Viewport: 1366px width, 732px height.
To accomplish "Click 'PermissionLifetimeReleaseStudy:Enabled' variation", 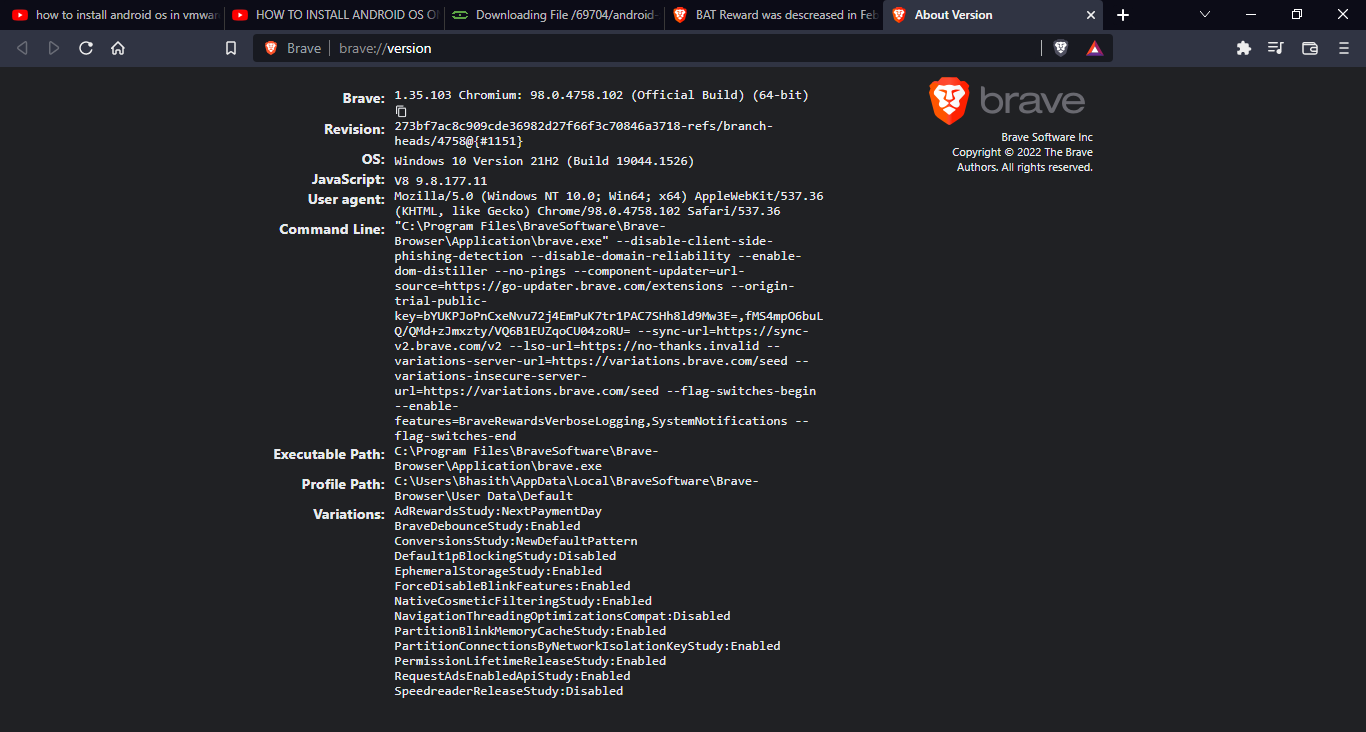I will tap(530, 661).
